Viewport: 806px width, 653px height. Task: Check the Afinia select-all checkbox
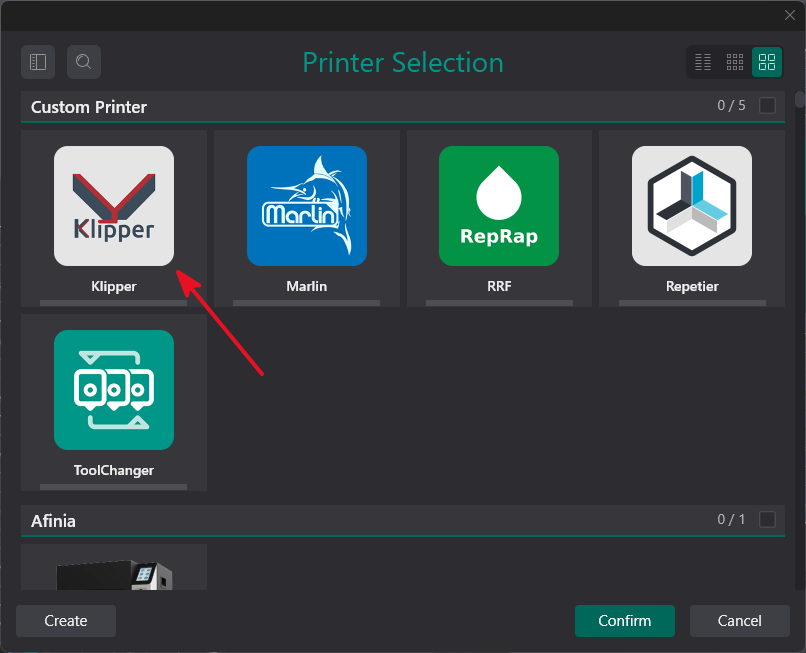coord(767,519)
